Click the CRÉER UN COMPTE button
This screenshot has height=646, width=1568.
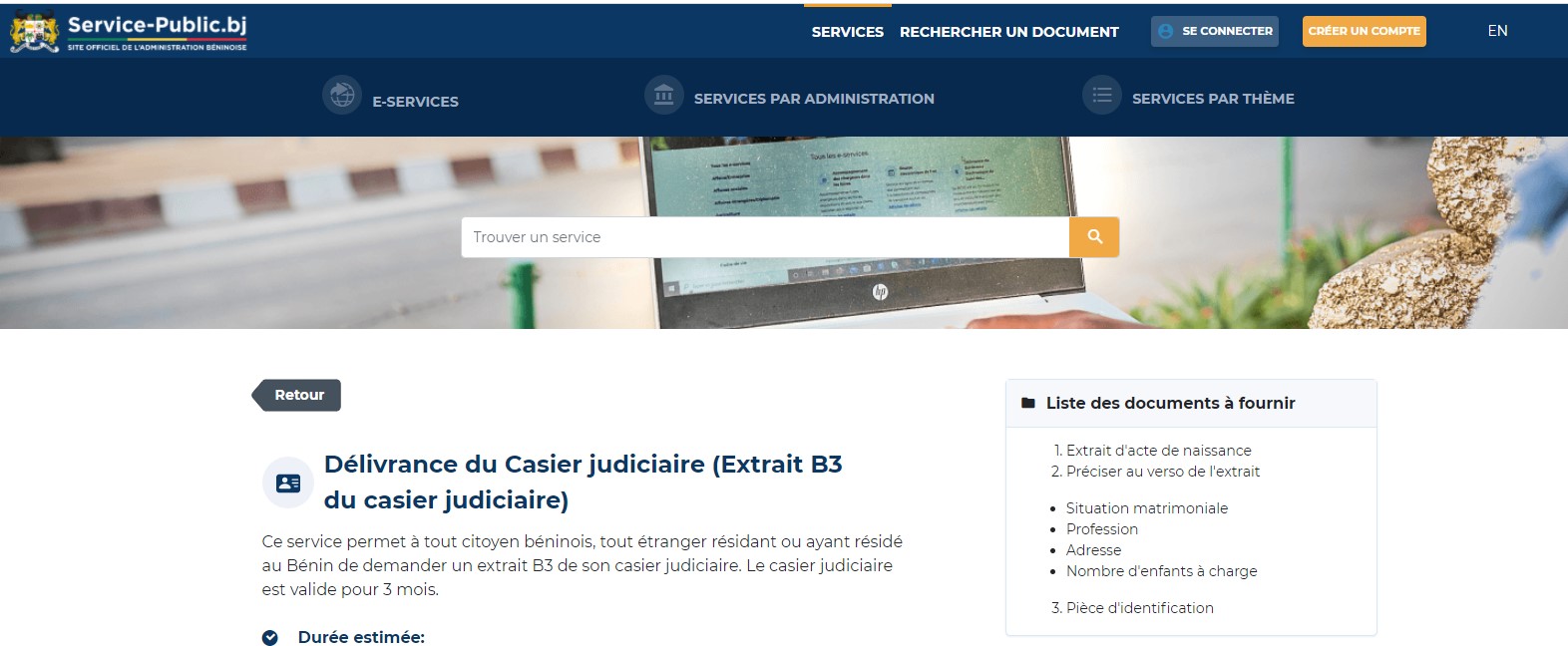[x=1364, y=31]
